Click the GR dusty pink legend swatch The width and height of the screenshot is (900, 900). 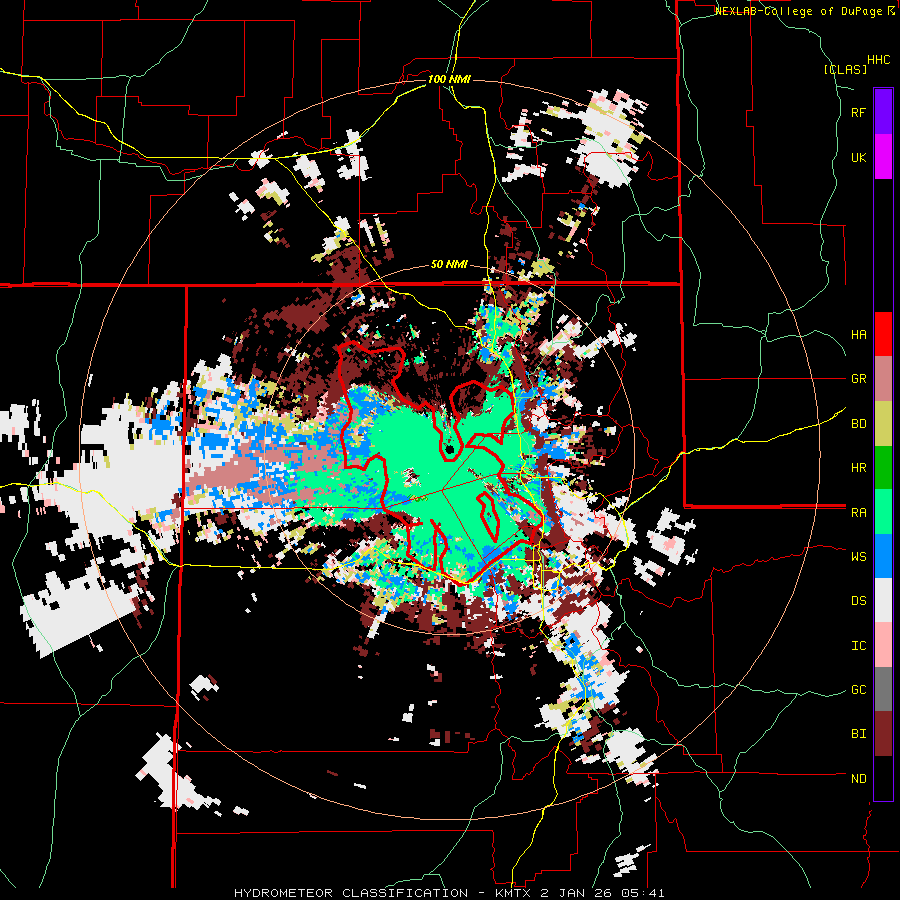click(x=883, y=378)
